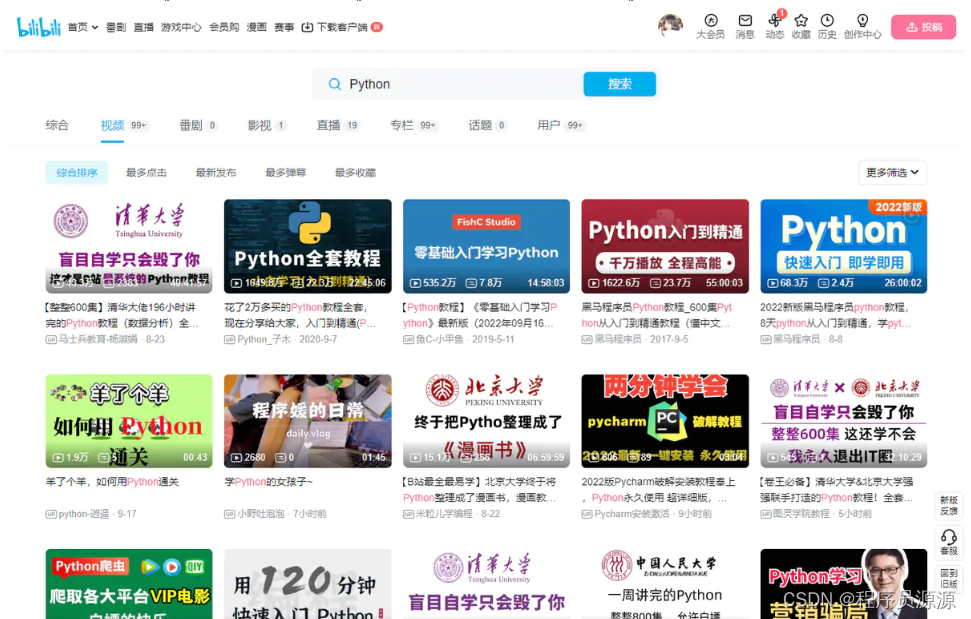Open uploader 马士兵教育-杨淑娟 link

point(98,339)
